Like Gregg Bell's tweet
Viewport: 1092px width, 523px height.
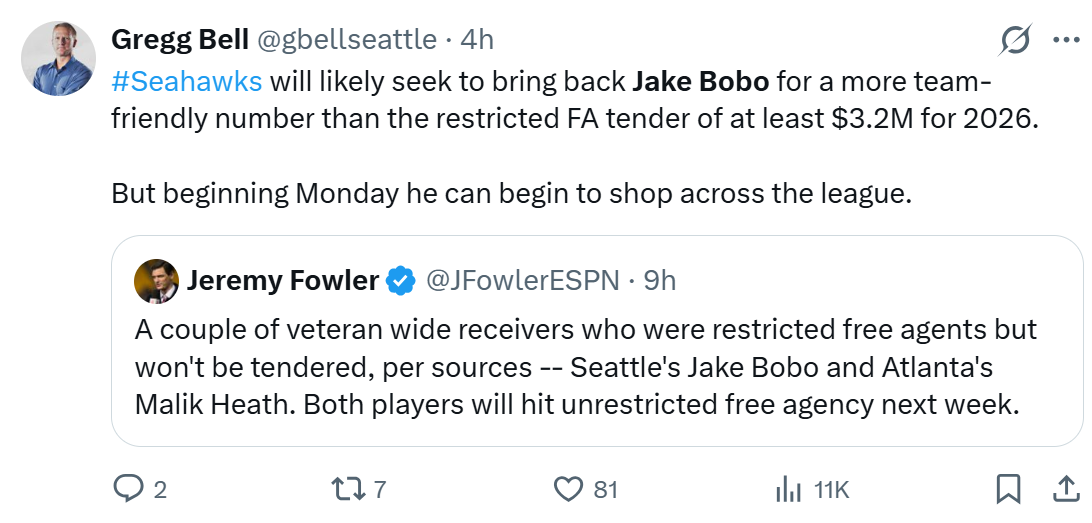click(569, 488)
